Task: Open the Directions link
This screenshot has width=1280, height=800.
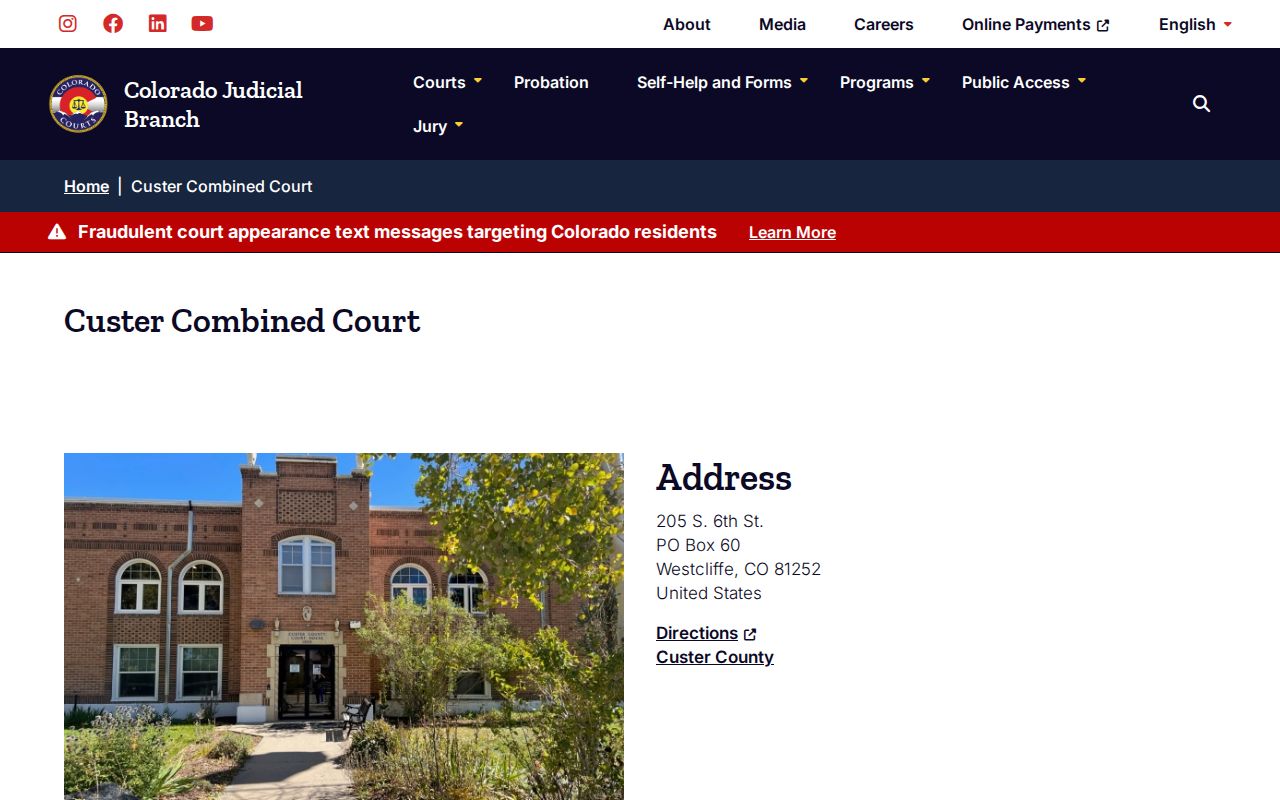Action: coord(697,633)
